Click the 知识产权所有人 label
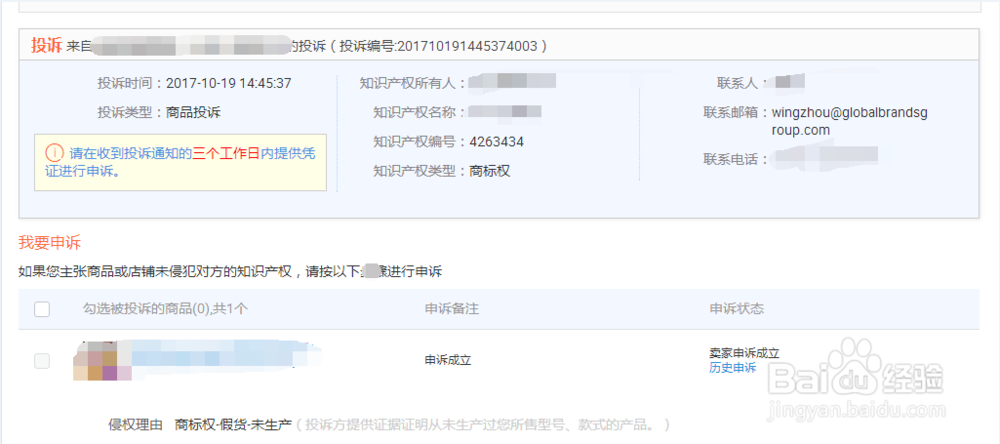1000x444 pixels. point(413,83)
